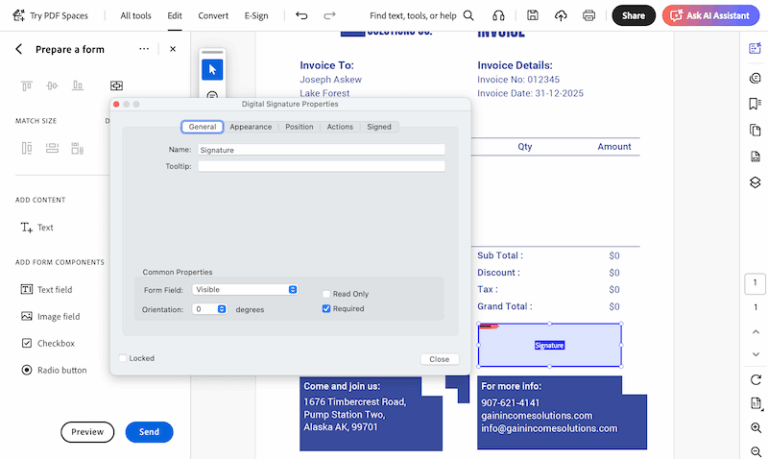Click the Undo arrow in the toolbar
The width and height of the screenshot is (768, 459).
(302, 16)
